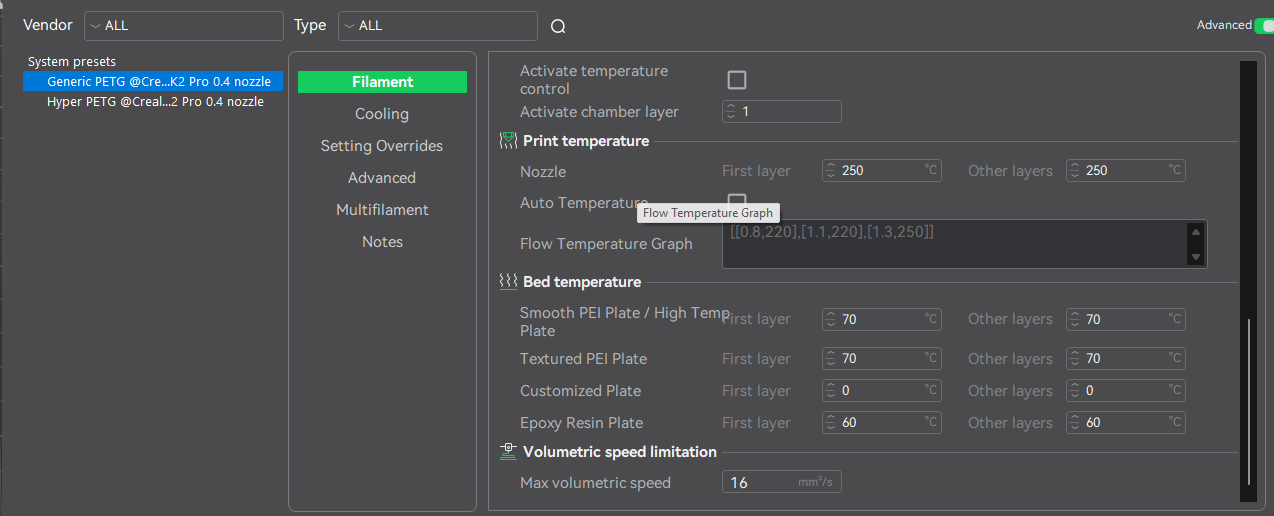
Task: Go to the Multifilament tab
Action: coord(382,210)
